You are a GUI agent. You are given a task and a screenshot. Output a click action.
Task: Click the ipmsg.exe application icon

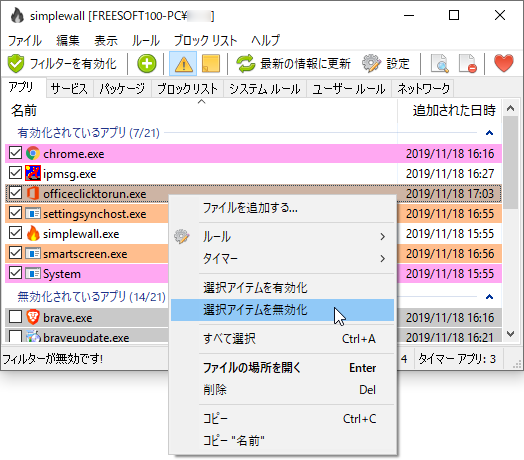[x=33, y=173]
